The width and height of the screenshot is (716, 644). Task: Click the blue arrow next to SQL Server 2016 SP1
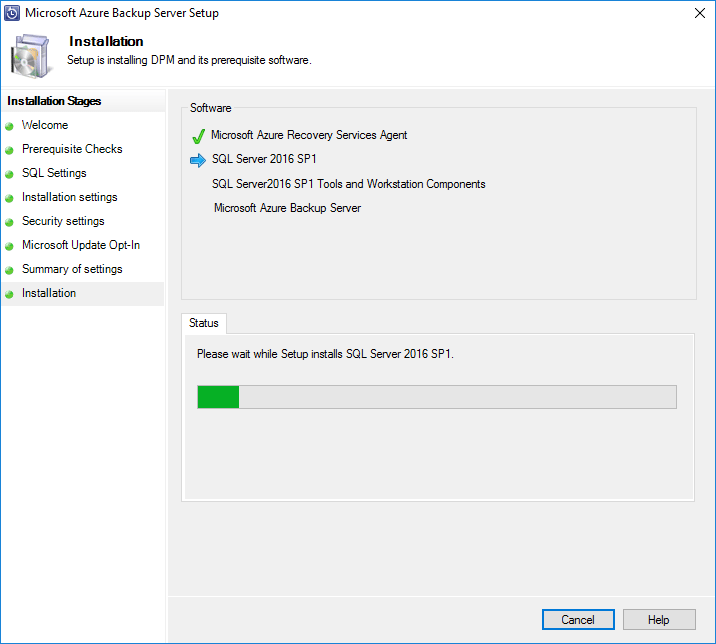pyautogui.click(x=198, y=159)
